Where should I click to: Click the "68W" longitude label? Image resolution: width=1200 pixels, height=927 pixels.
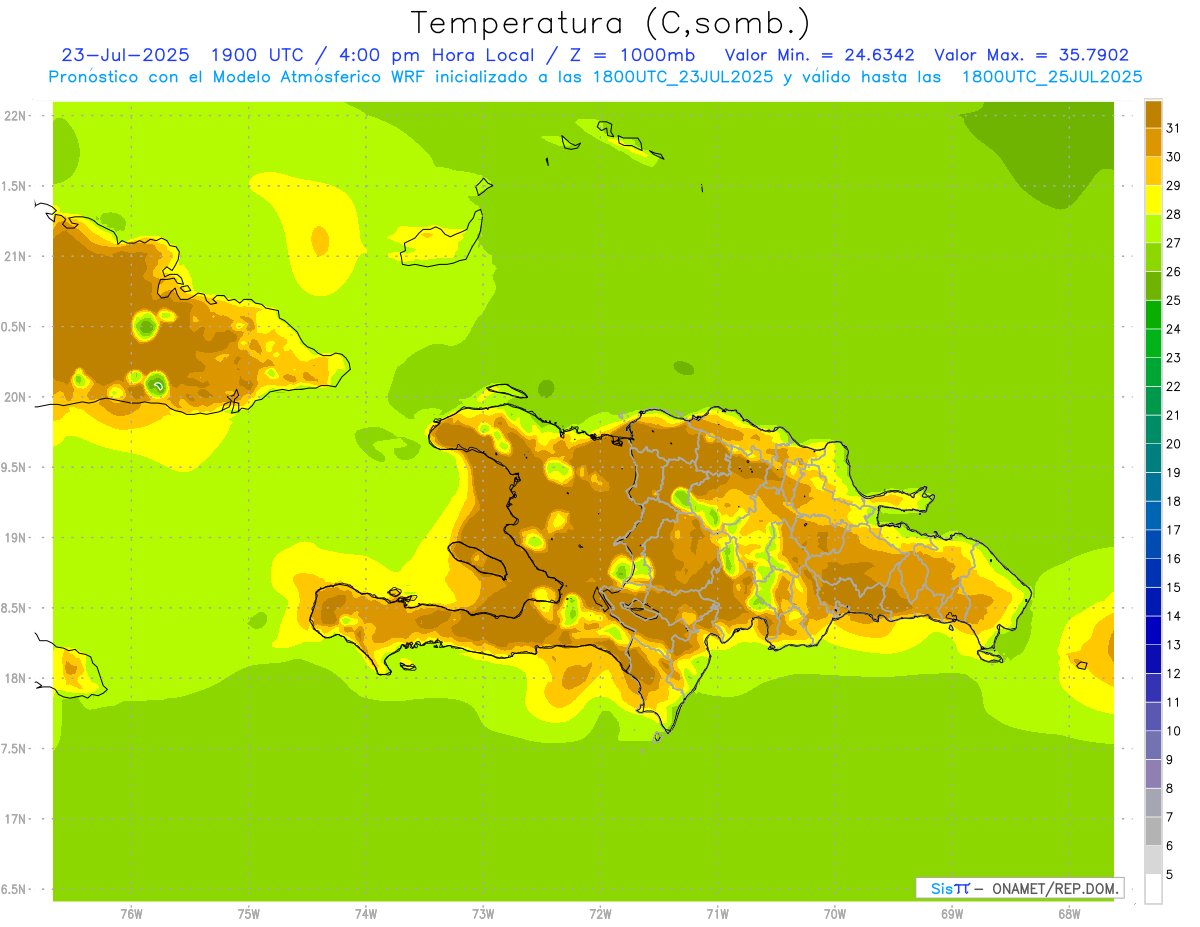pos(1069,914)
